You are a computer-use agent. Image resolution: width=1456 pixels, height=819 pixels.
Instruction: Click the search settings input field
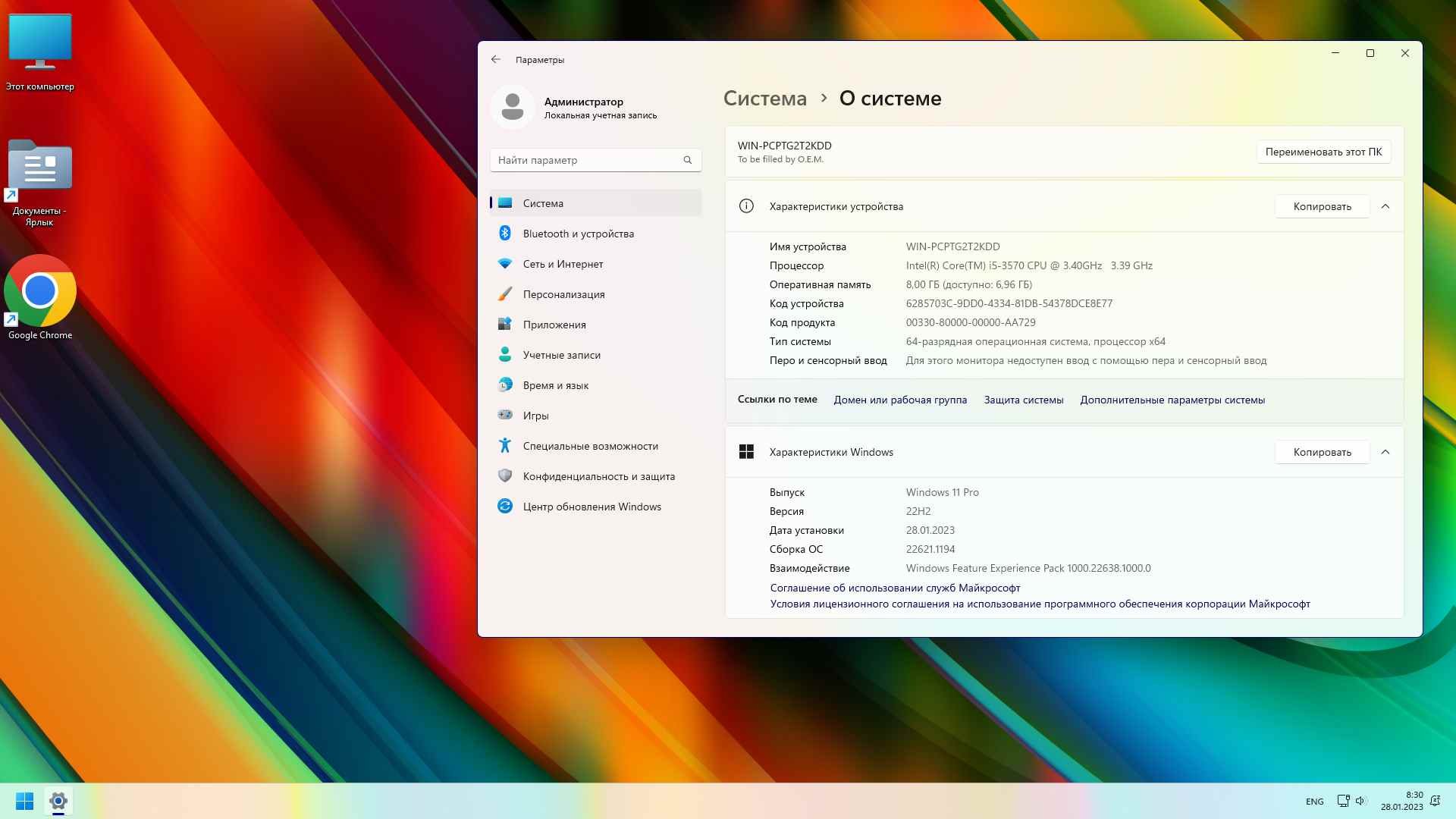point(595,159)
